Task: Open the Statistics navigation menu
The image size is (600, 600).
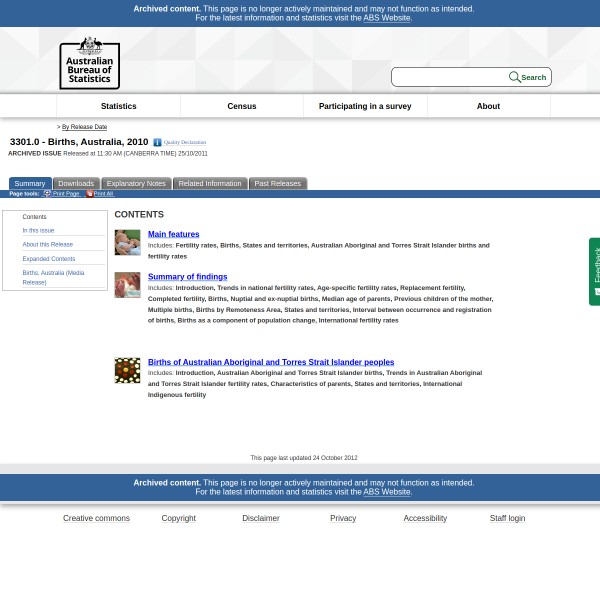Action: pyautogui.click(x=118, y=106)
